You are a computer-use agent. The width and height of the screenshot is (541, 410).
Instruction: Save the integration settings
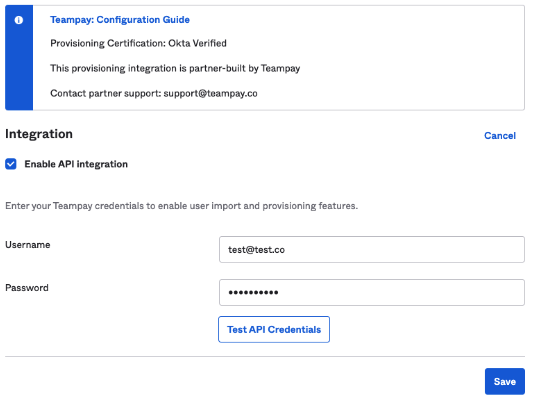point(504,381)
